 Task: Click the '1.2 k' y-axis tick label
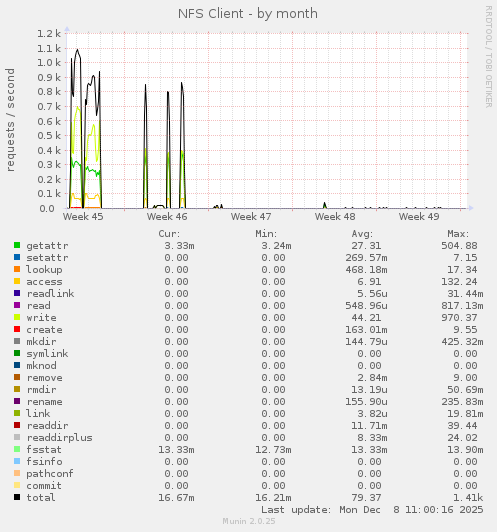(x=49, y=33)
